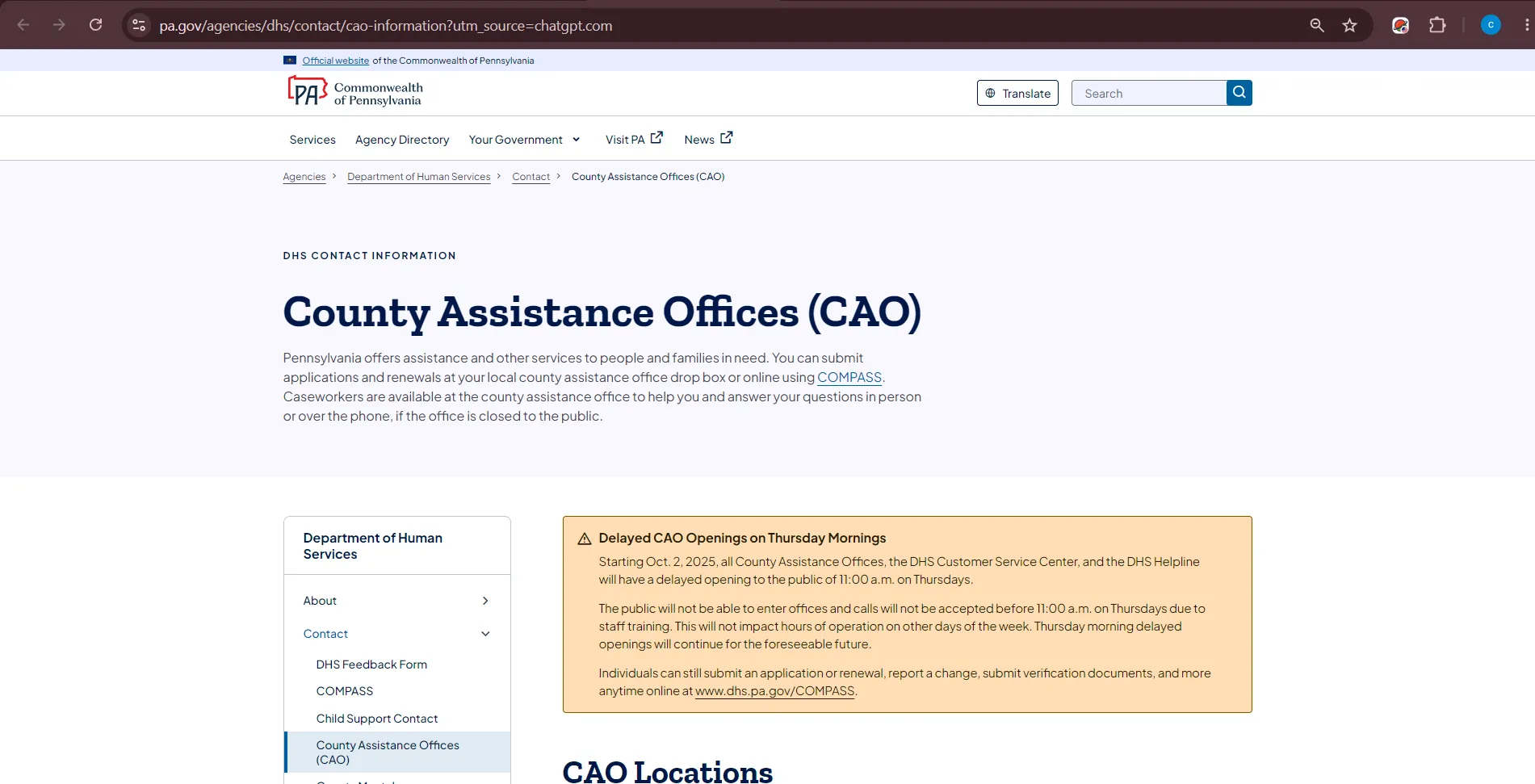Click the zoom magnifier icon in address bar
1535x784 pixels.
click(1317, 25)
